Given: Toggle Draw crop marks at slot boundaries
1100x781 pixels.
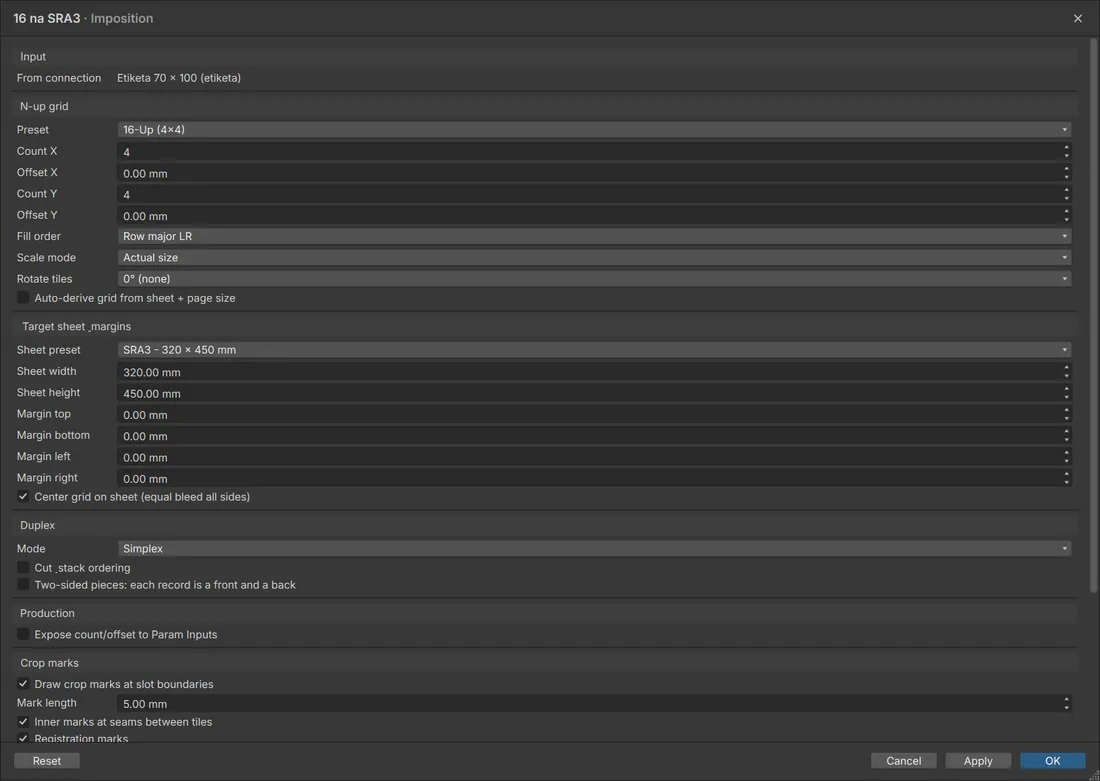Looking at the screenshot, I should point(23,684).
